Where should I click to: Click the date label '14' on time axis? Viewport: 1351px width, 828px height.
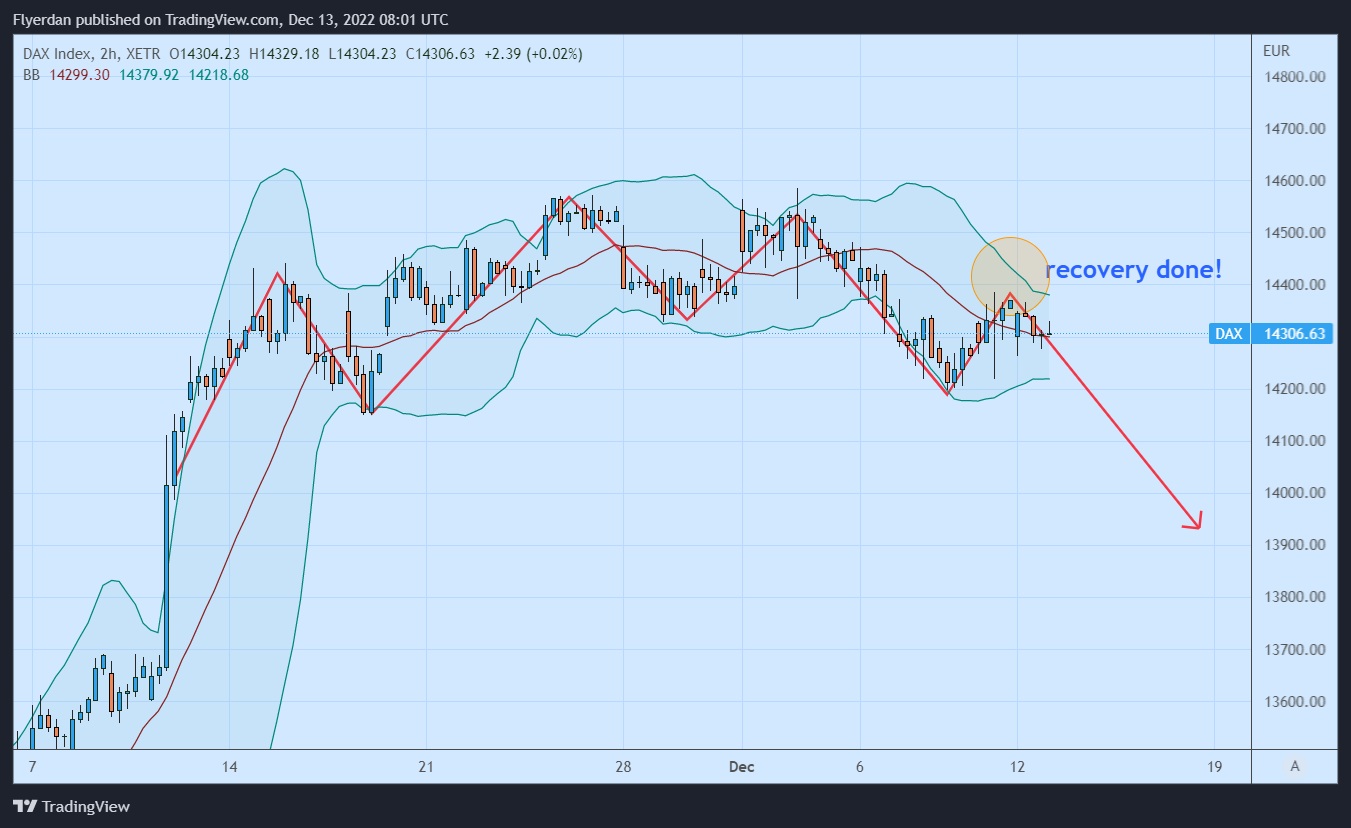pyautogui.click(x=230, y=767)
